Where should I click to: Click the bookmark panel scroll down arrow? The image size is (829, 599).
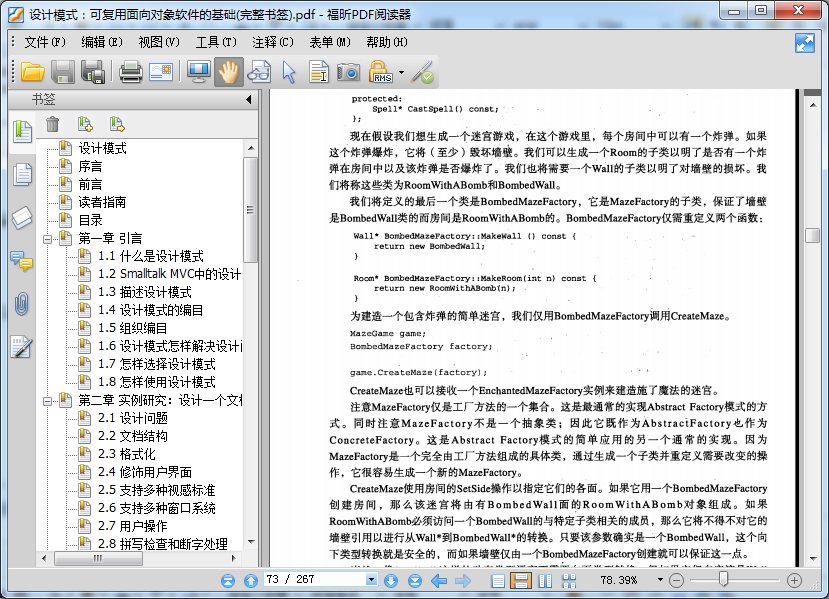251,542
